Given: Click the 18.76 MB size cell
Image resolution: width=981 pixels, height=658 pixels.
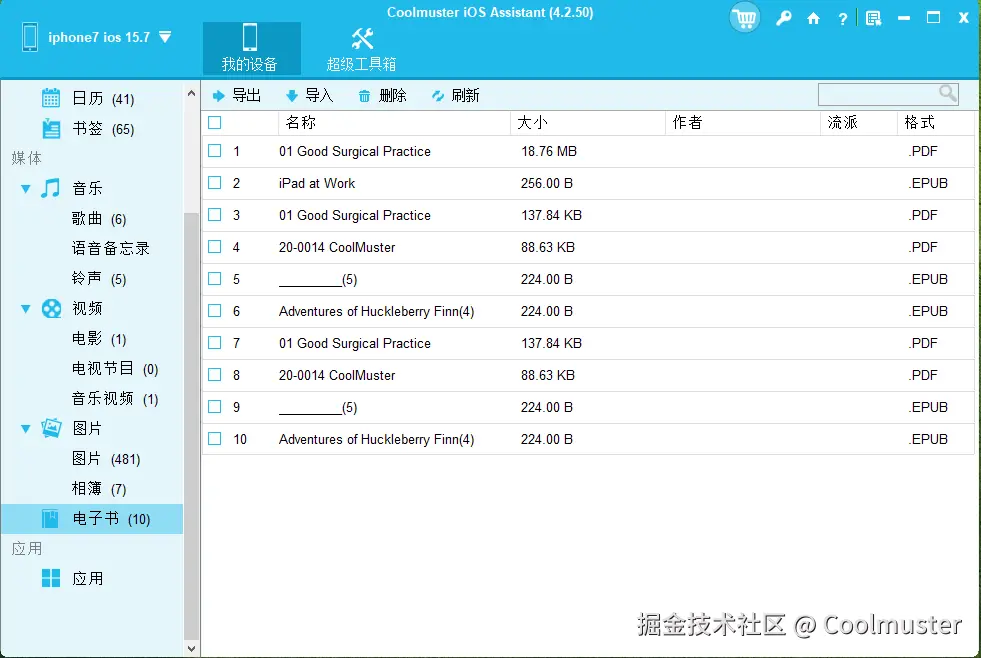Looking at the screenshot, I should [549, 151].
